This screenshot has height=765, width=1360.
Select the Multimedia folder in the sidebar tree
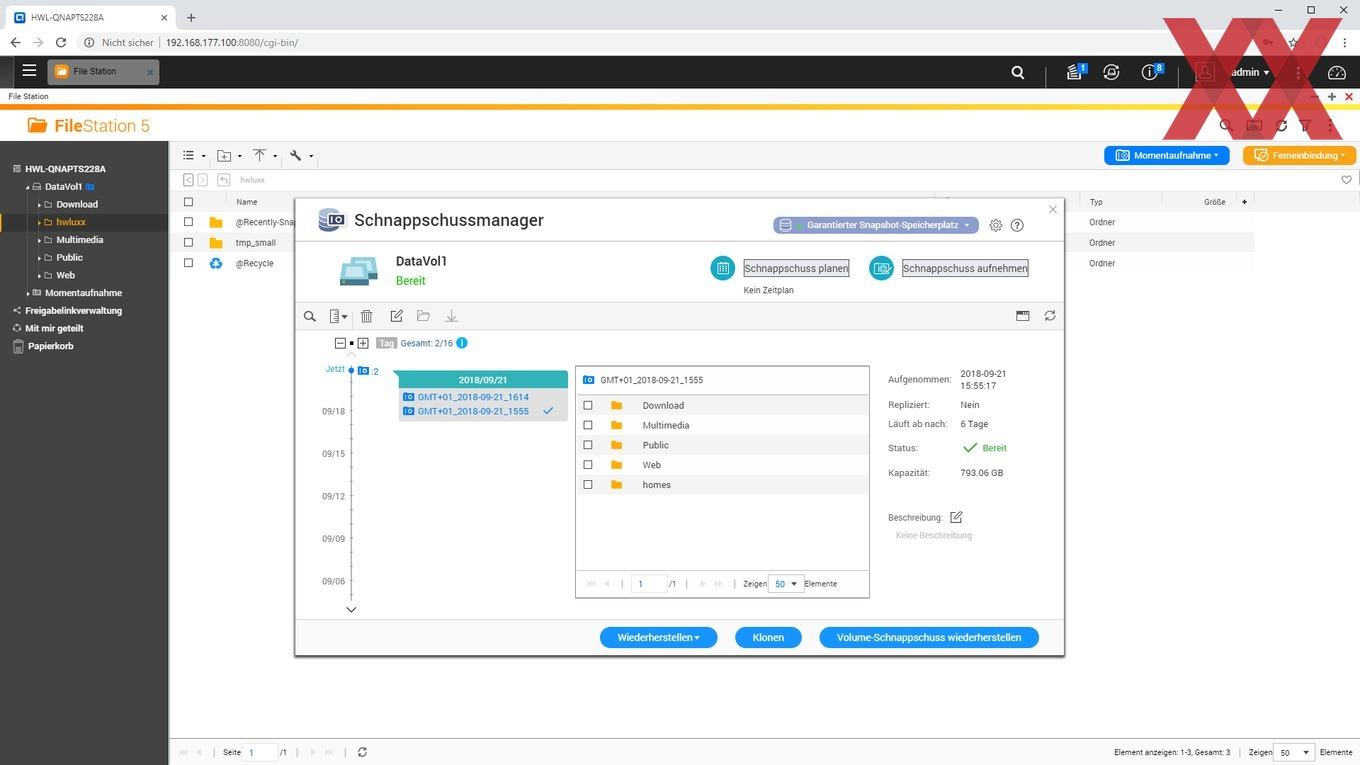(79, 240)
